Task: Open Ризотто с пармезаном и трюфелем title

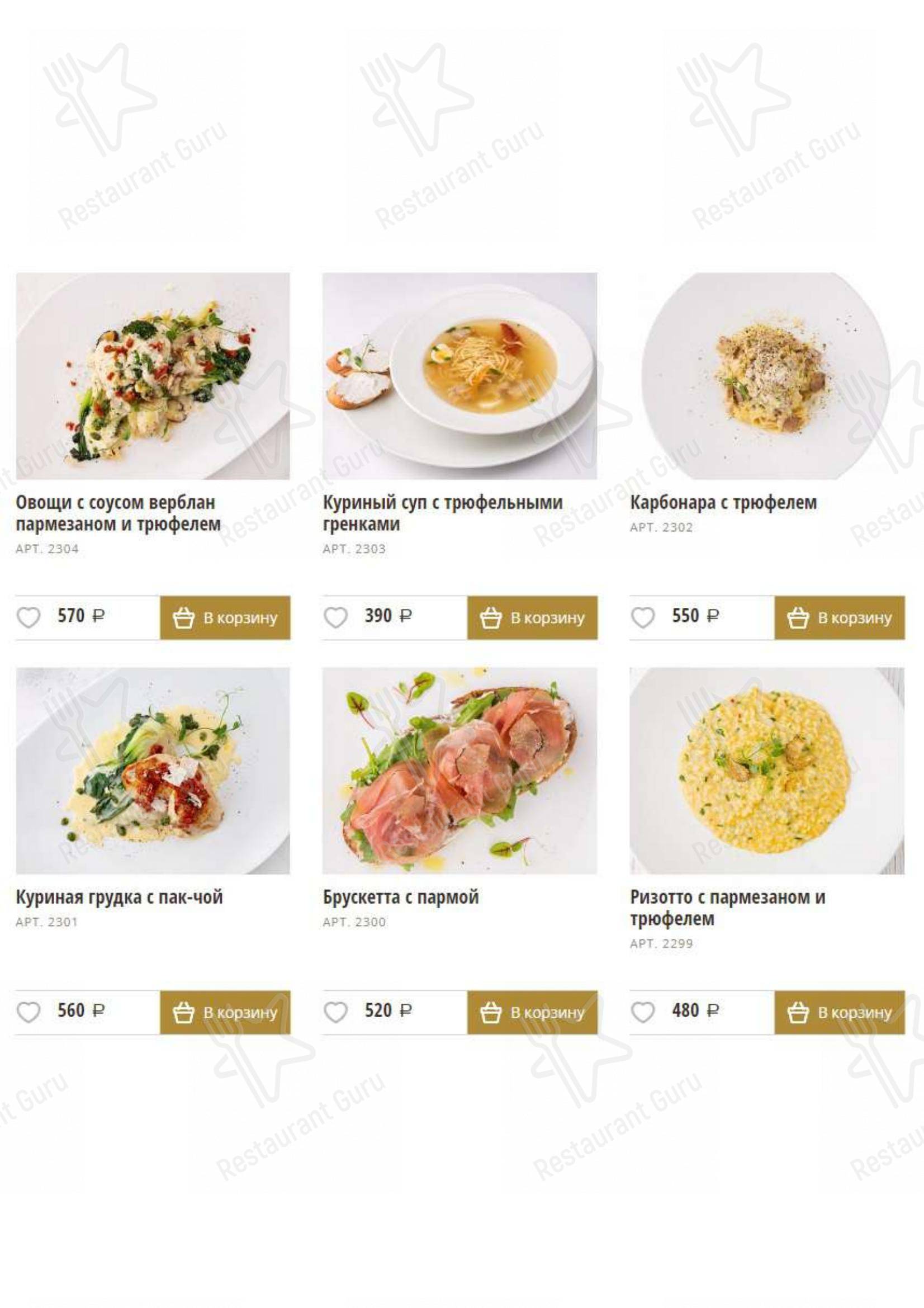Action: point(728,908)
